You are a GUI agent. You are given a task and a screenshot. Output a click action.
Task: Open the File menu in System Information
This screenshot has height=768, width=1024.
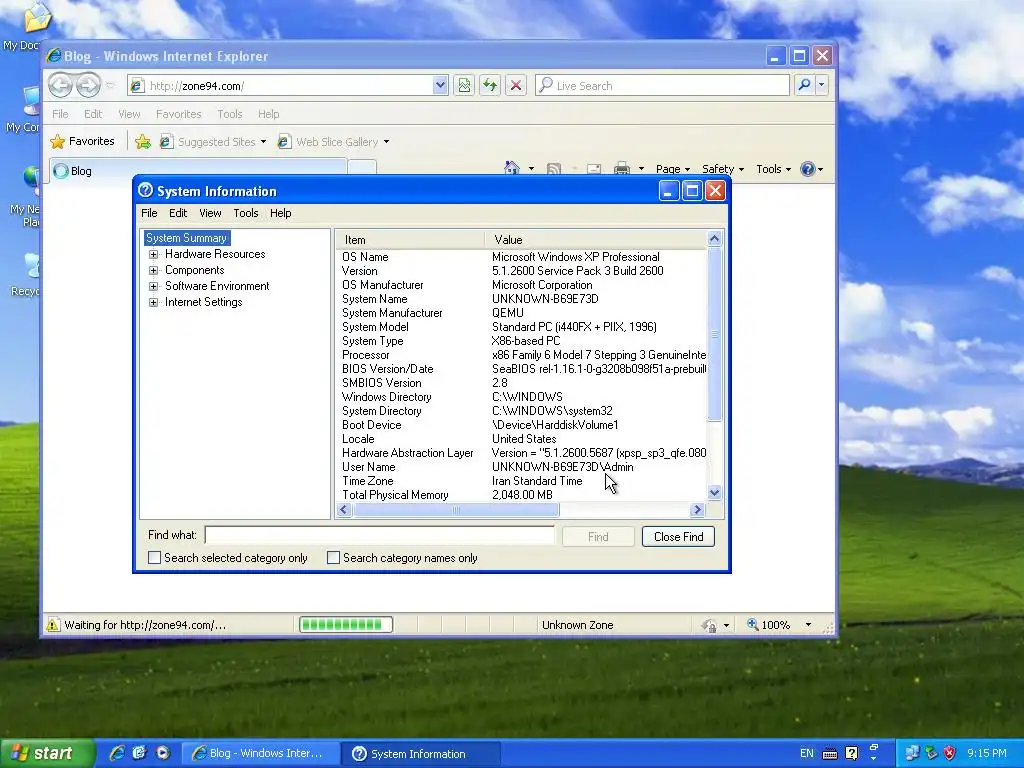(149, 213)
